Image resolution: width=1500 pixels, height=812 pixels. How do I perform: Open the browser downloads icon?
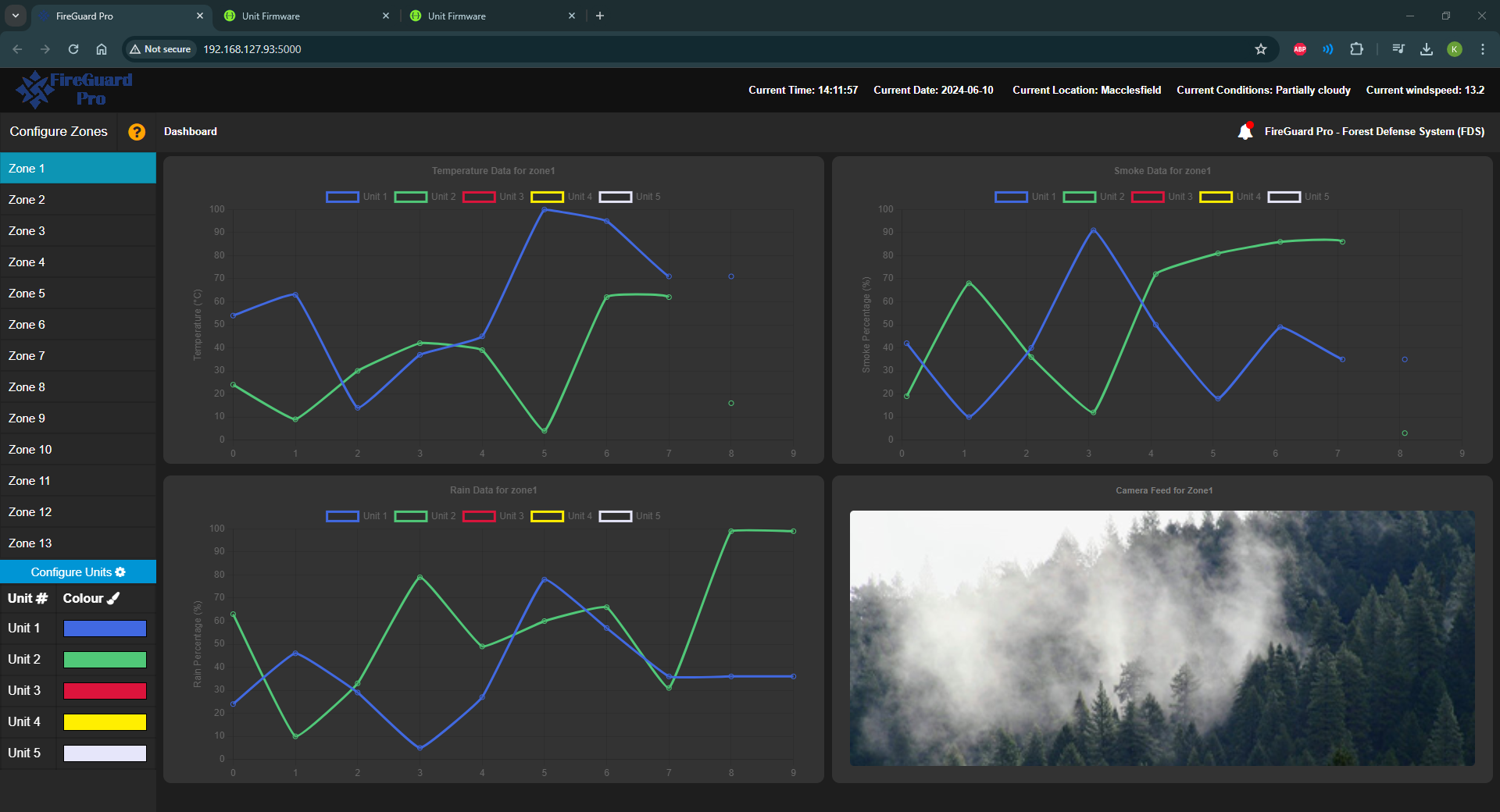coord(1427,49)
